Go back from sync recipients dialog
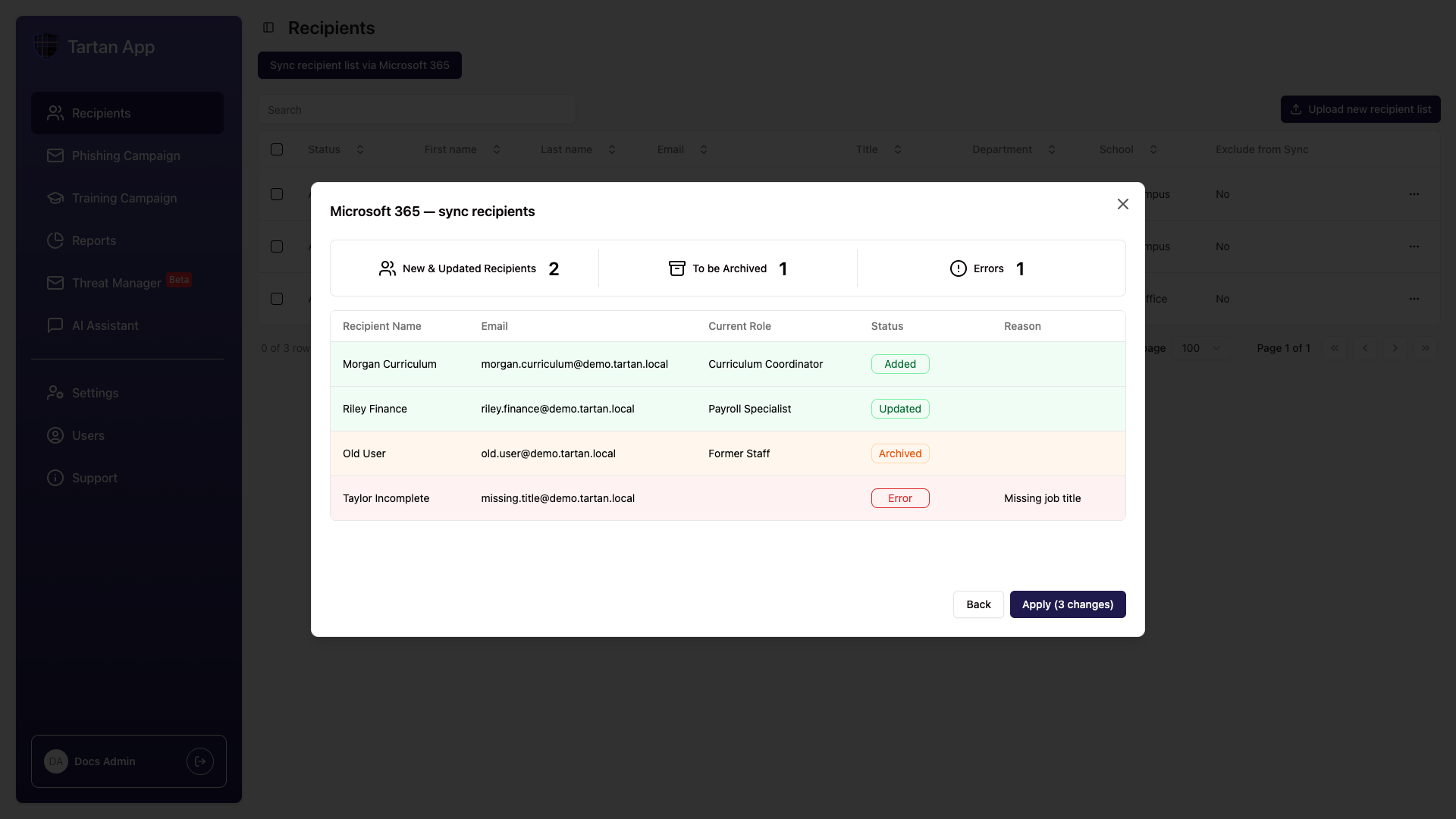The height and width of the screenshot is (819, 1456). pos(978,604)
